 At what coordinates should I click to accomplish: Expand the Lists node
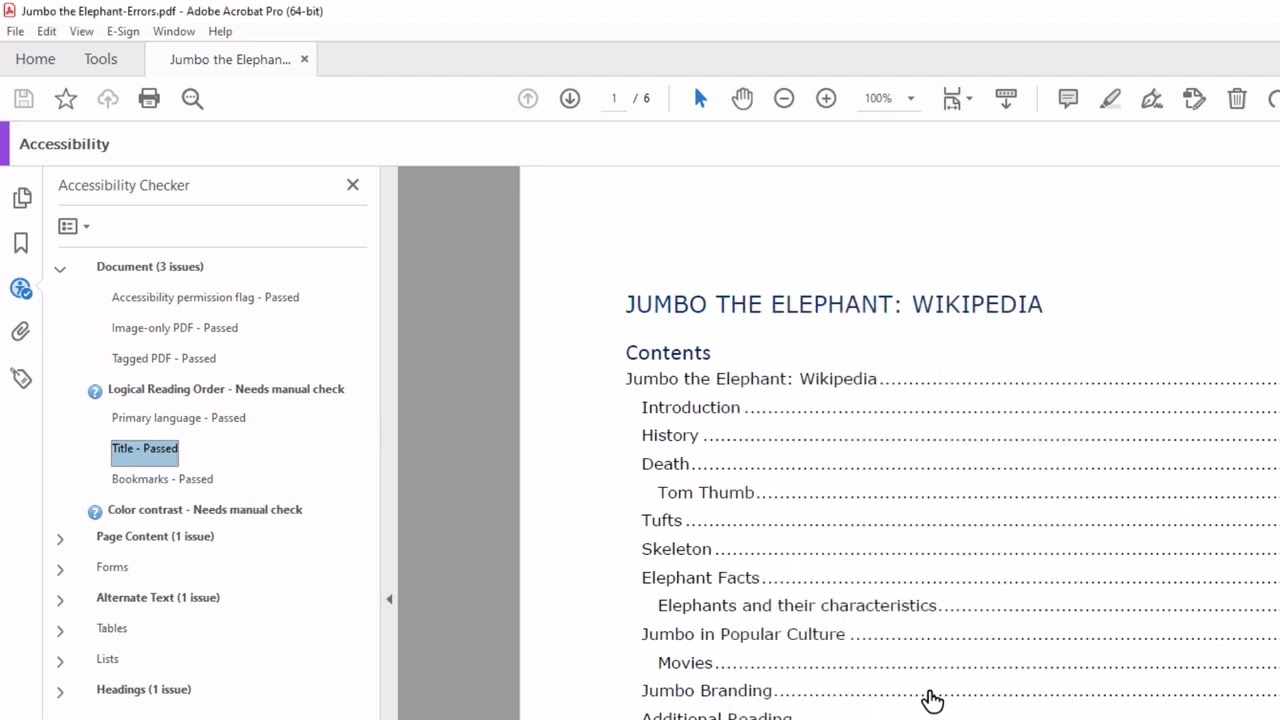pos(60,662)
